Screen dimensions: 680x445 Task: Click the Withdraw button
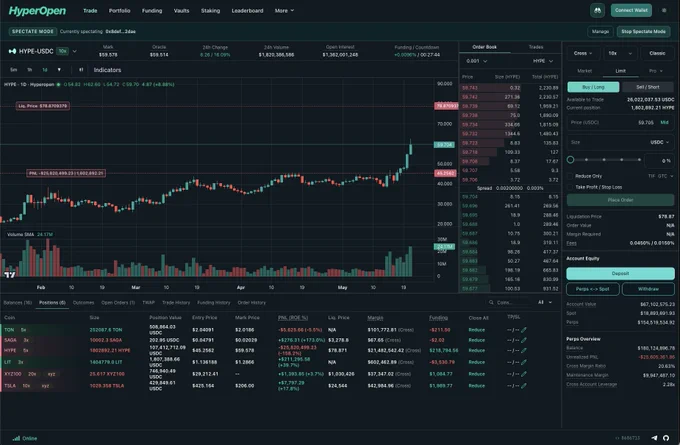[x=648, y=289]
